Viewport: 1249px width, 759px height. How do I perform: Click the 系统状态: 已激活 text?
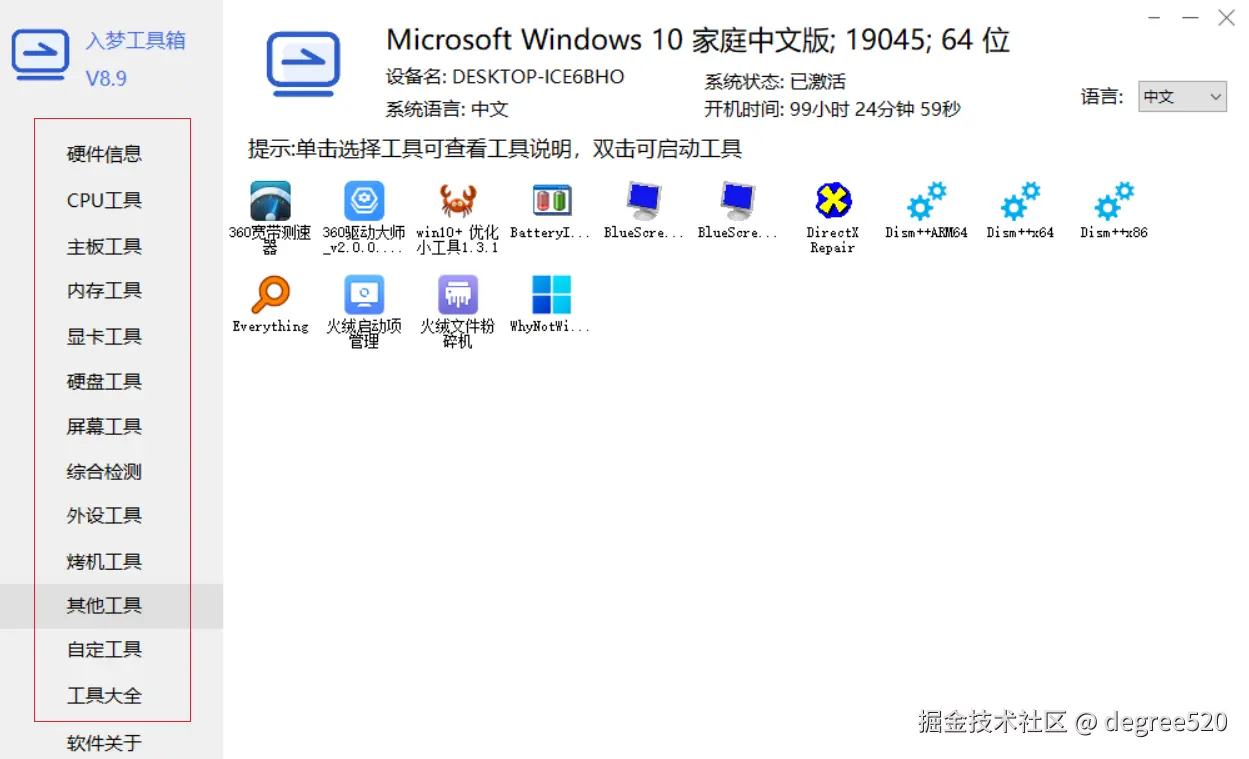[x=775, y=82]
